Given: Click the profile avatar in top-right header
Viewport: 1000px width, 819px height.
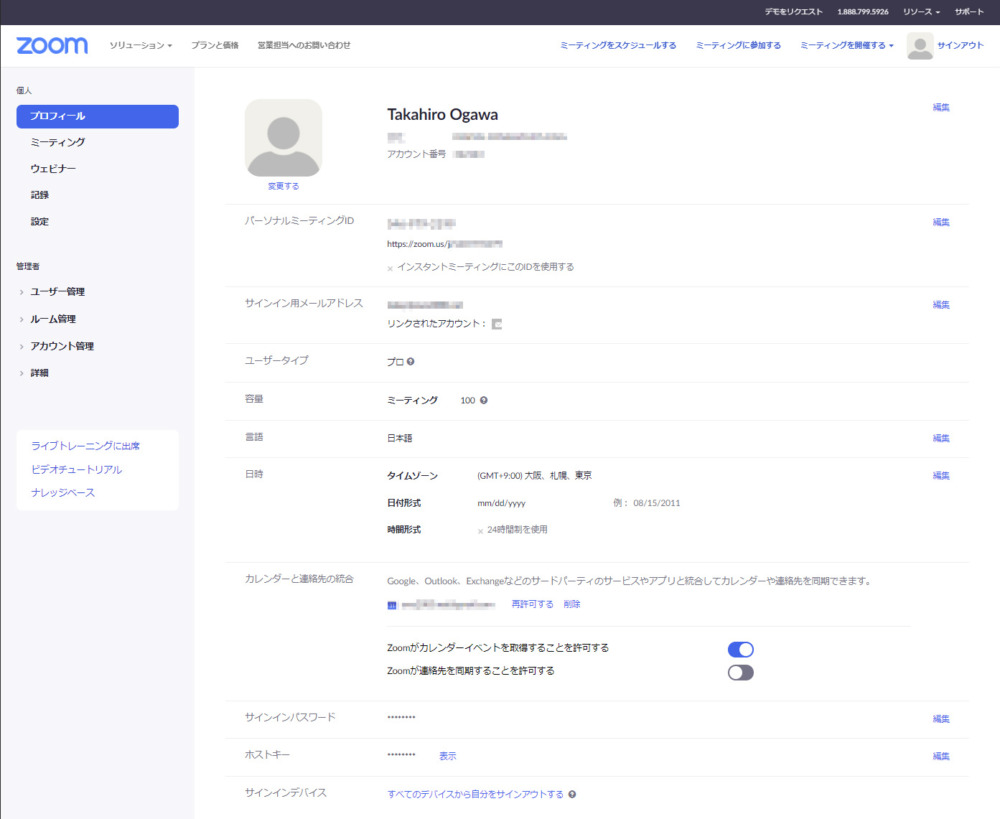Looking at the screenshot, I should tap(919, 45).
